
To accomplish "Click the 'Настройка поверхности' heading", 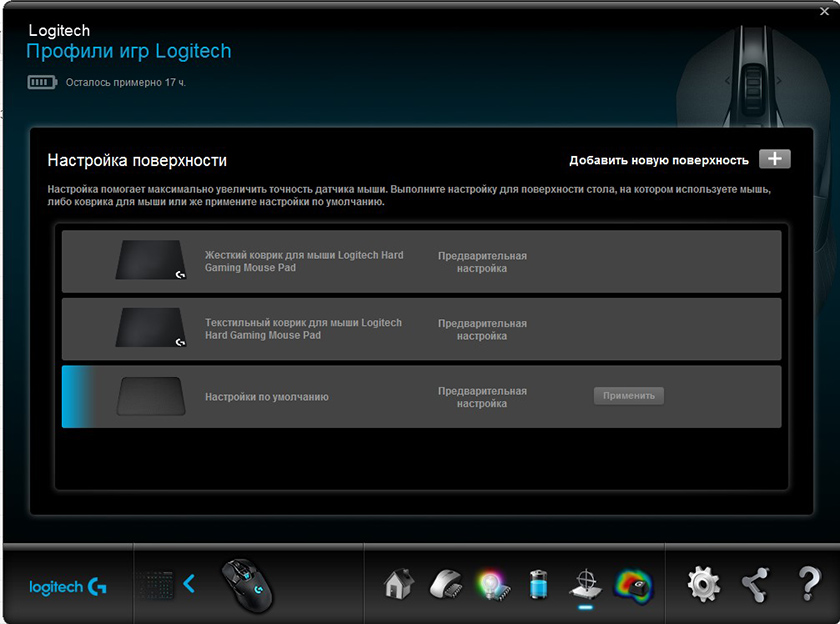I will pyautogui.click(x=137, y=160).
